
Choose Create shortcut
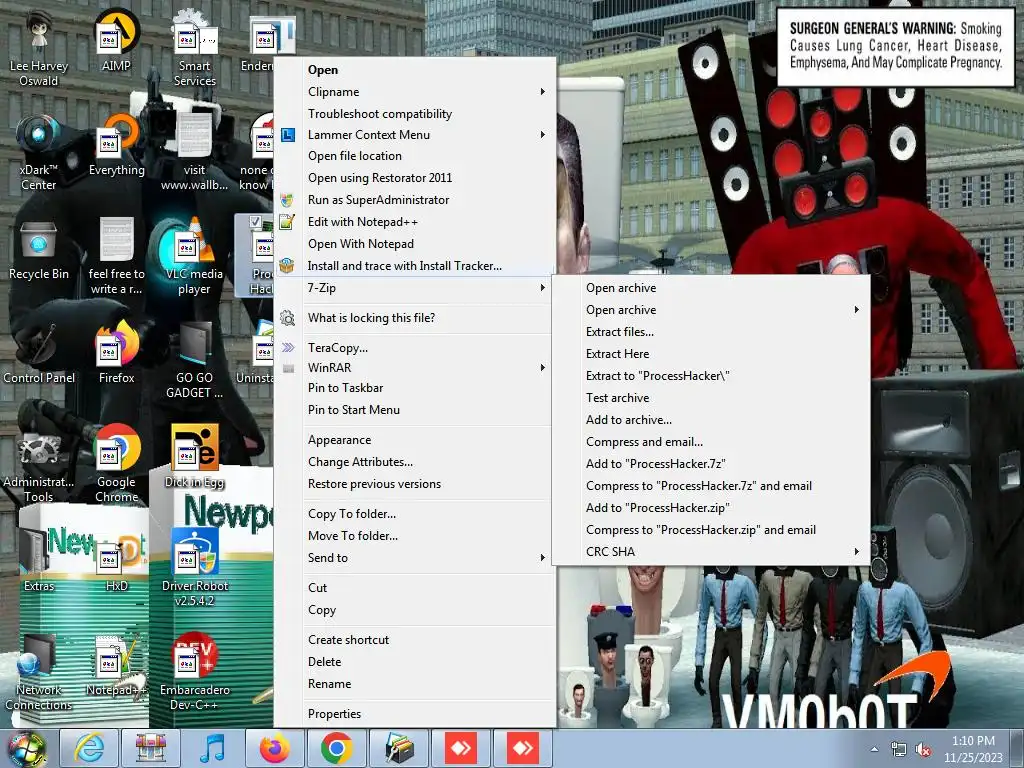click(x=416, y=640)
